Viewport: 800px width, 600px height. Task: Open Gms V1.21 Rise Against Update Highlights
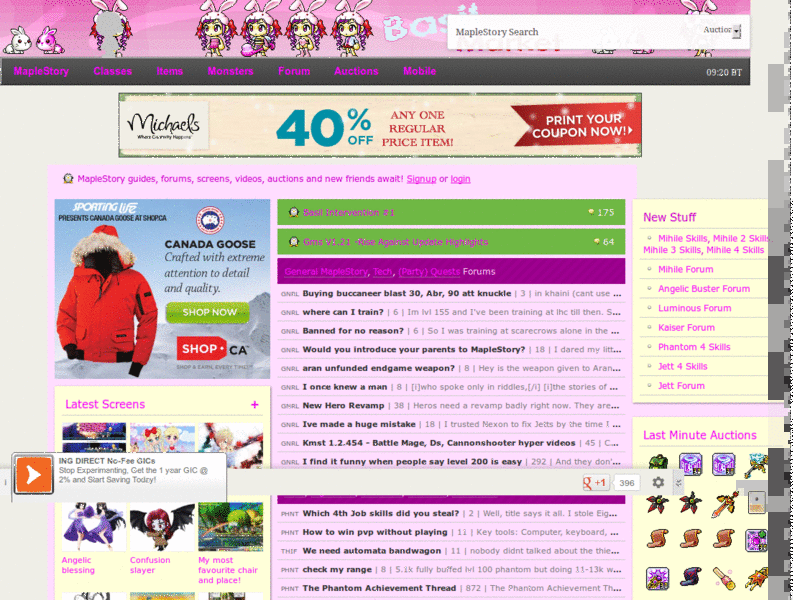395,242
